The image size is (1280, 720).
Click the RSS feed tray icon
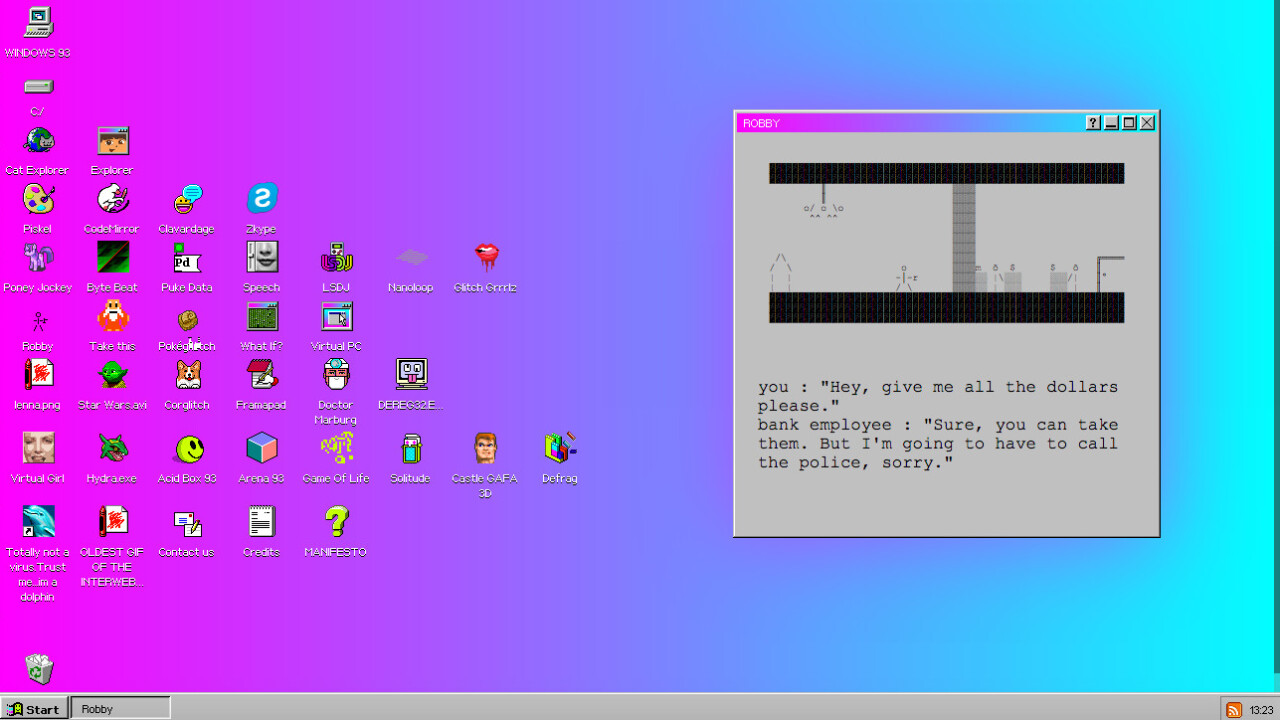1234,710
